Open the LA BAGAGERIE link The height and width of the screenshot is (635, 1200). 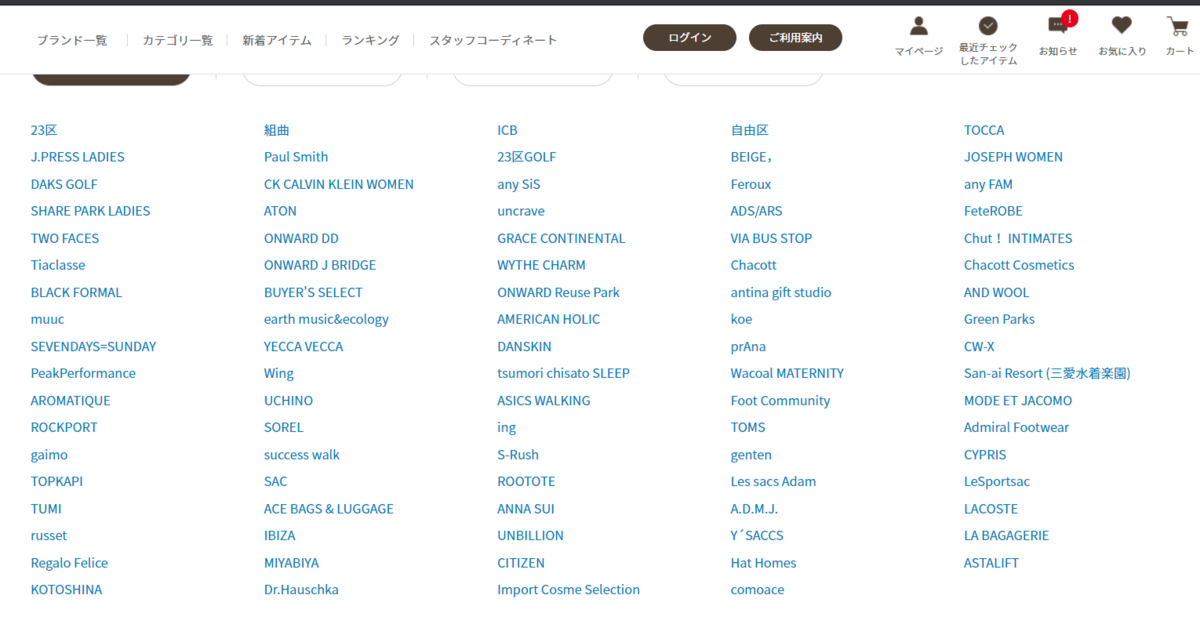point(1006,535)
